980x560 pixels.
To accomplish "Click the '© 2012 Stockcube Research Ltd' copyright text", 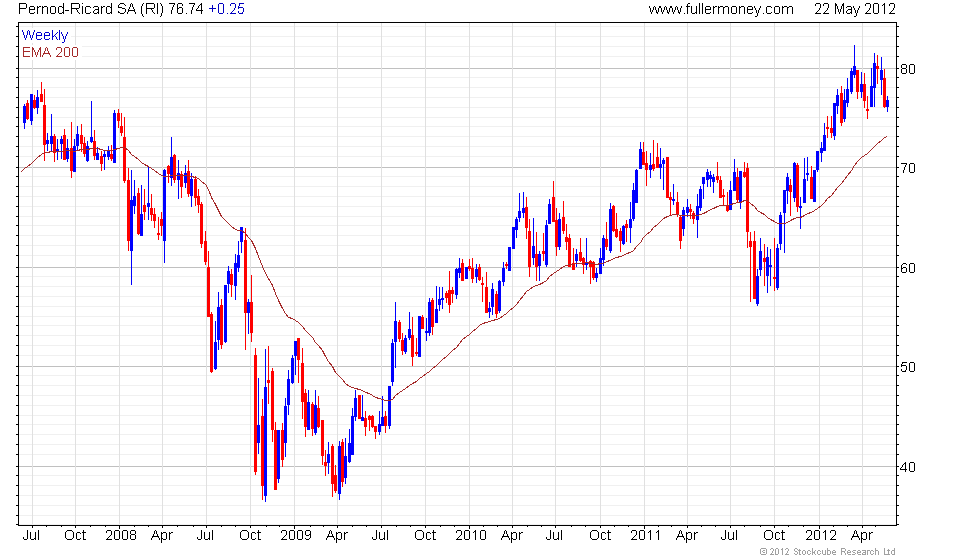I will [828, 552].
